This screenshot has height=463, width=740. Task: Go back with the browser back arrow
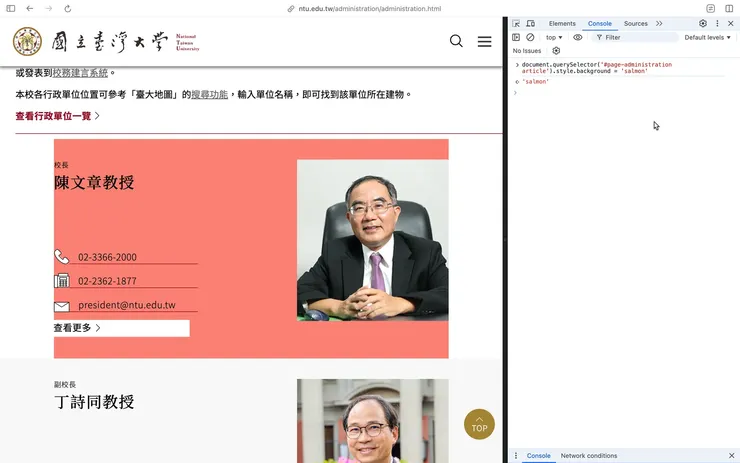tap(30, 8)
